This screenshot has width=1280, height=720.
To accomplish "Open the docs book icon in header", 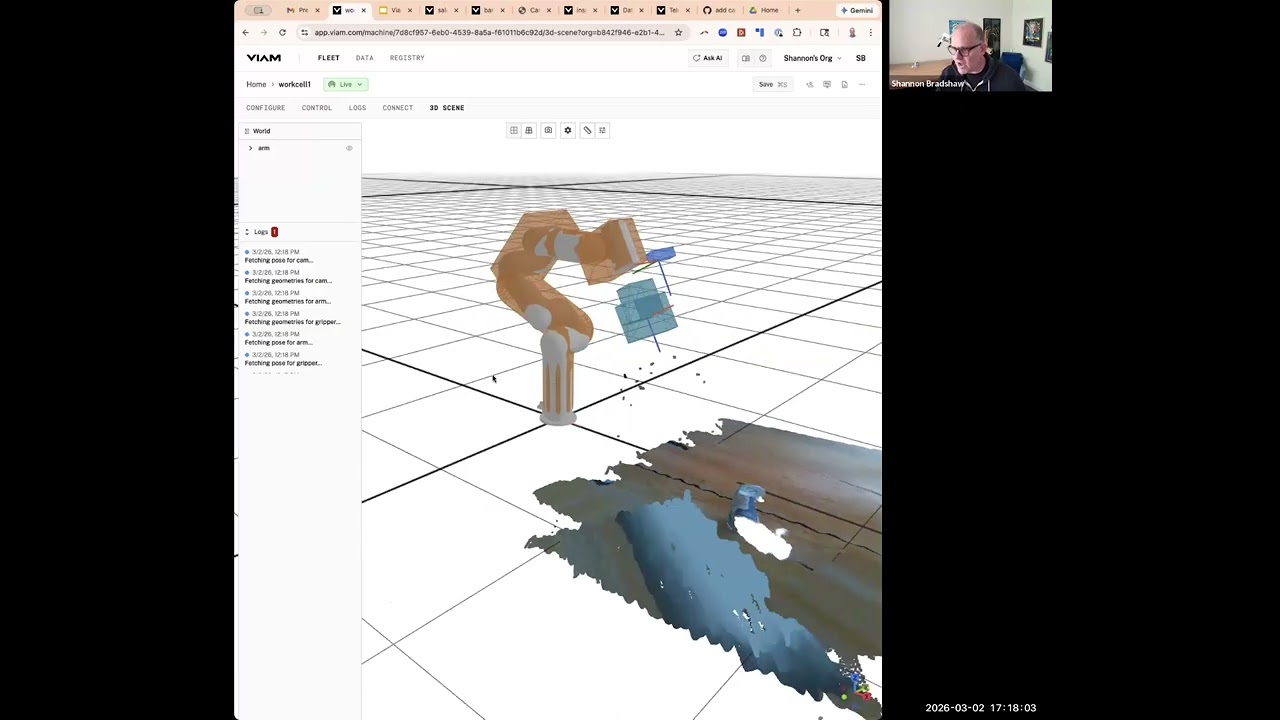I will [x=745, y=58].
